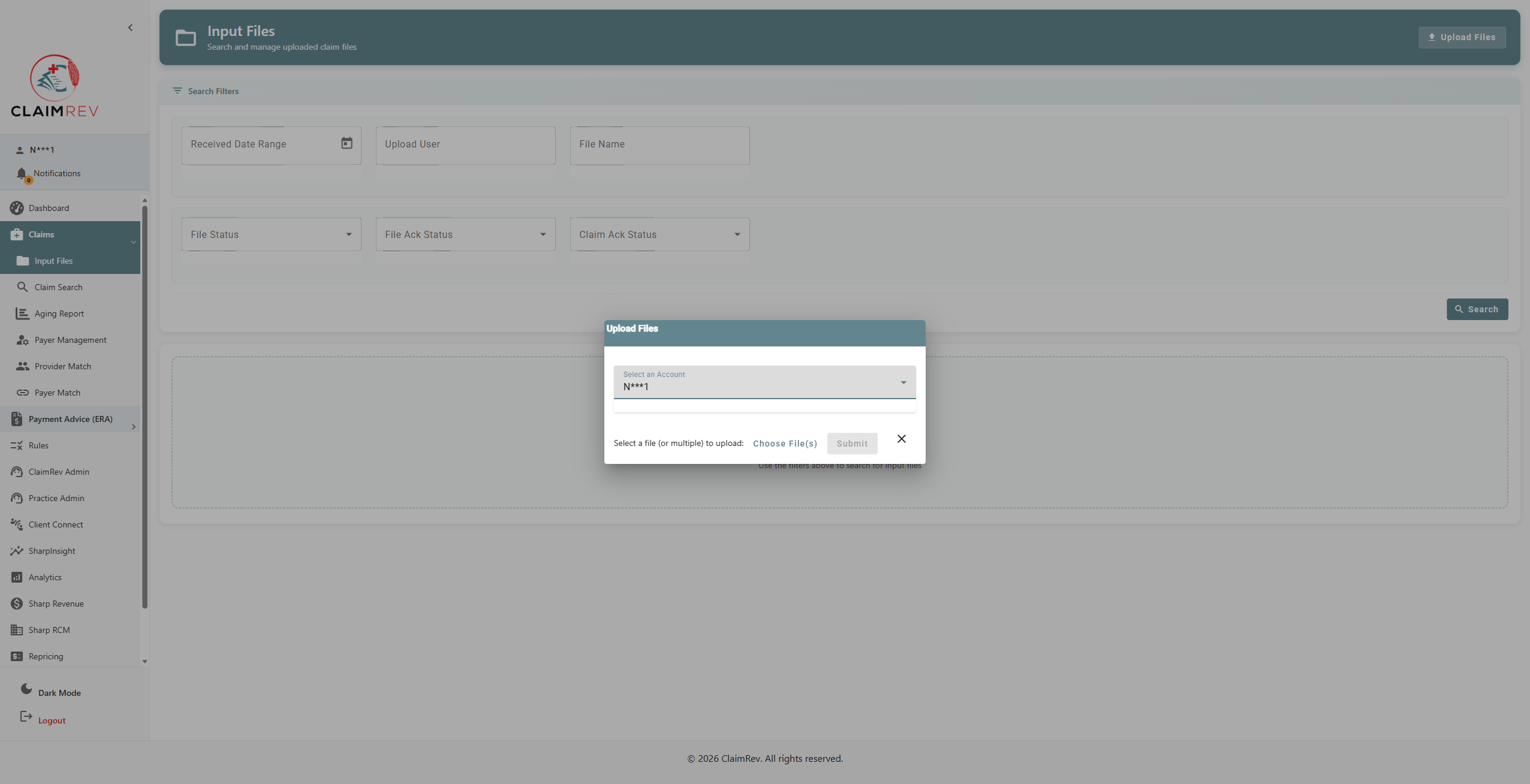1530x784 pixels.
Task: Click the Submit button in dialog
Action: coord(852,444)
